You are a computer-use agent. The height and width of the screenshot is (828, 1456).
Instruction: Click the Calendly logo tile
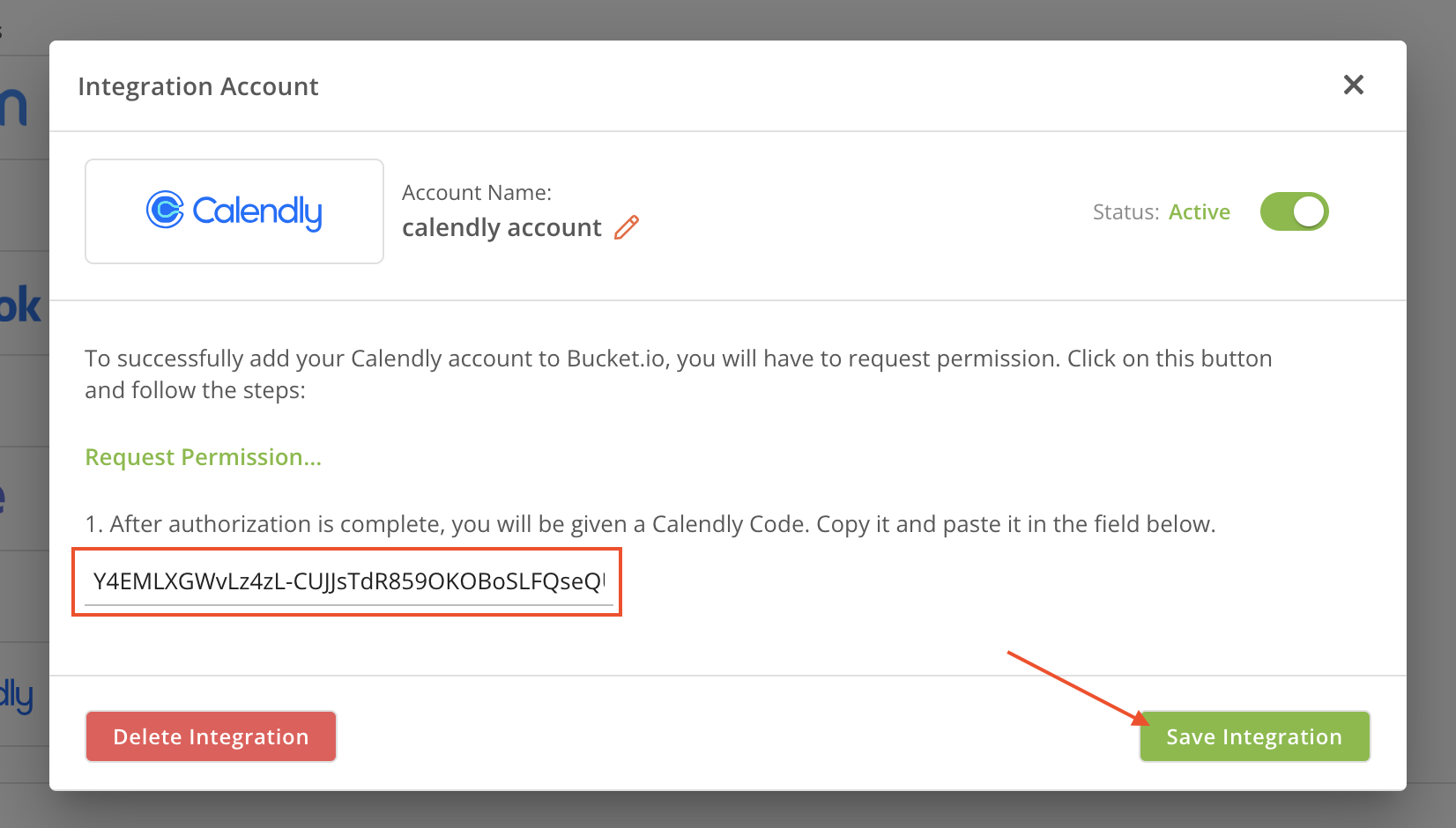click(x=234, y=211)
